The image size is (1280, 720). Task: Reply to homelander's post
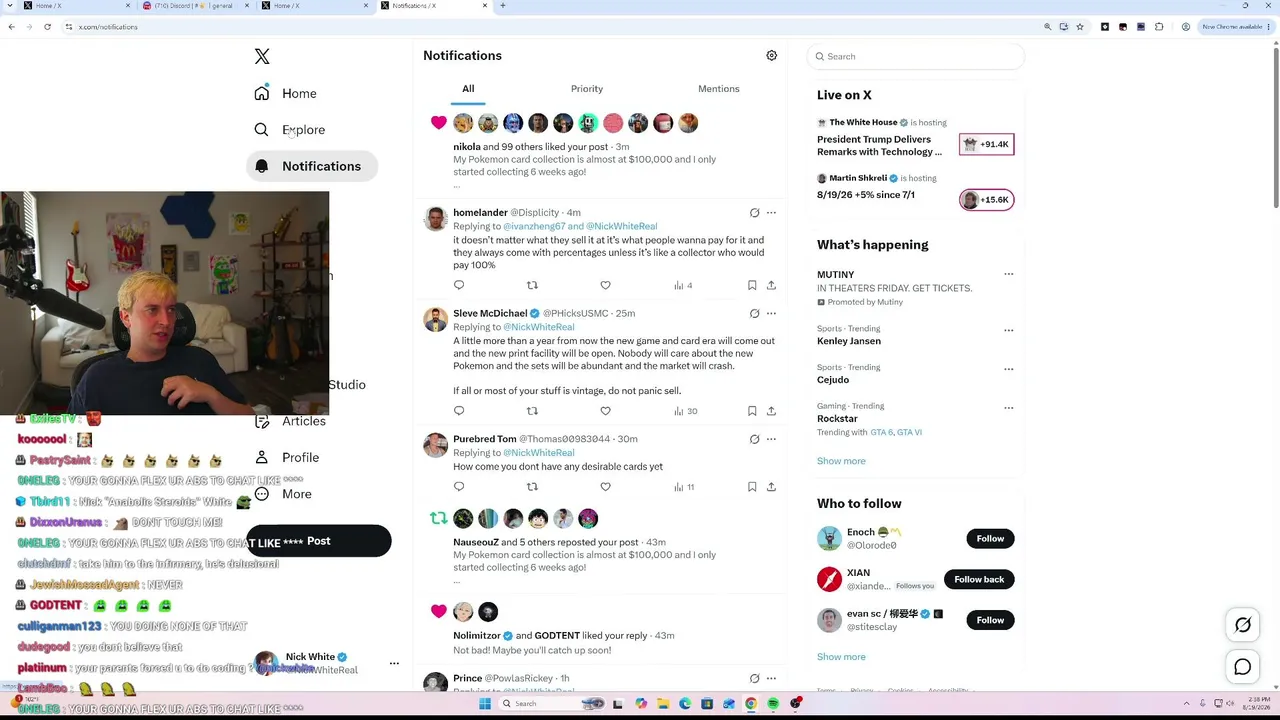tap(459, 286)
